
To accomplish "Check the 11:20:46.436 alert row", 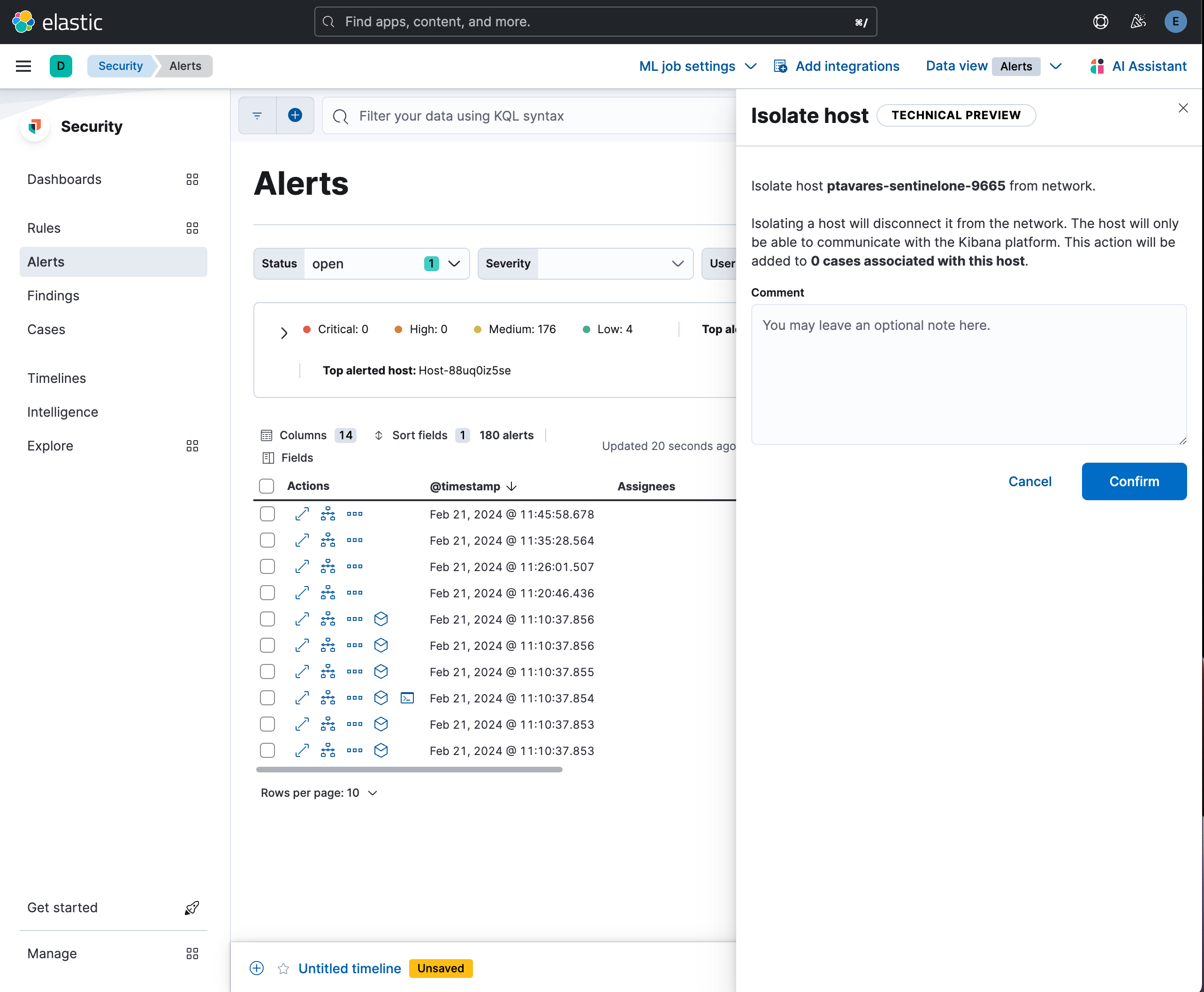I will [x=267, y=593].
